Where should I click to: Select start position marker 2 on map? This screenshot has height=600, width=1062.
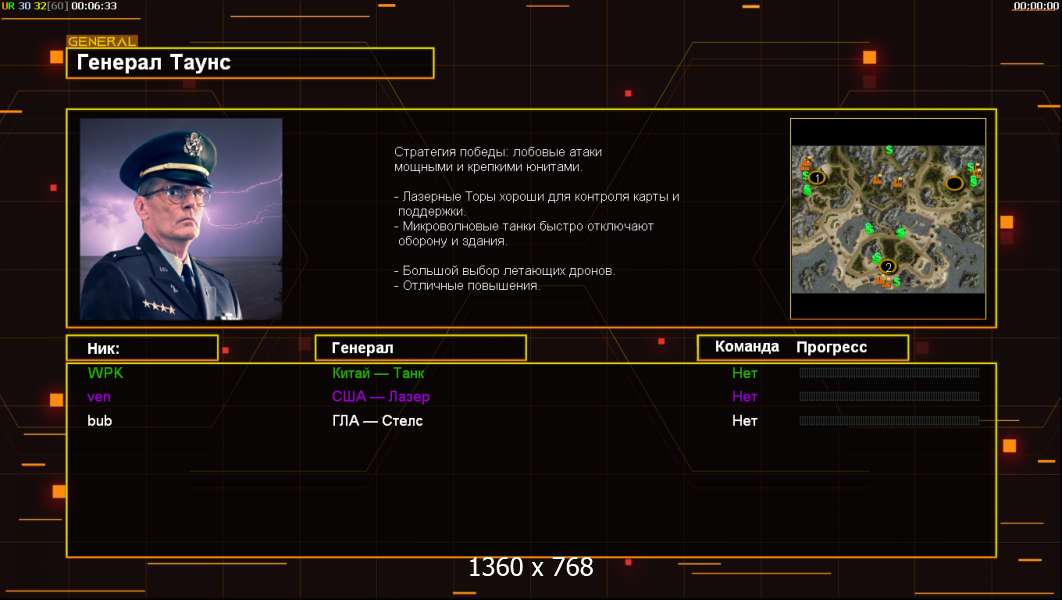pyautogui.click(x=888, y=267)
